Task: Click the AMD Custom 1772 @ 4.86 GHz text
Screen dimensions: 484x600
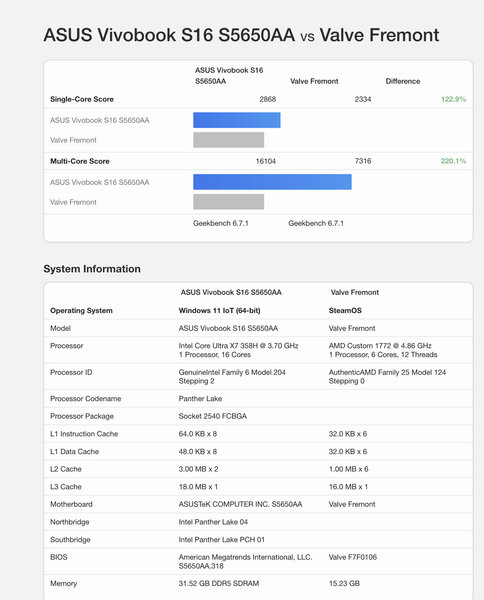Action: coord(380,346)
